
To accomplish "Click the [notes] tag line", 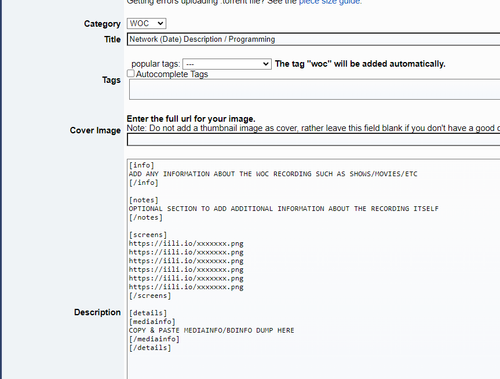I will tap(144, 200).
